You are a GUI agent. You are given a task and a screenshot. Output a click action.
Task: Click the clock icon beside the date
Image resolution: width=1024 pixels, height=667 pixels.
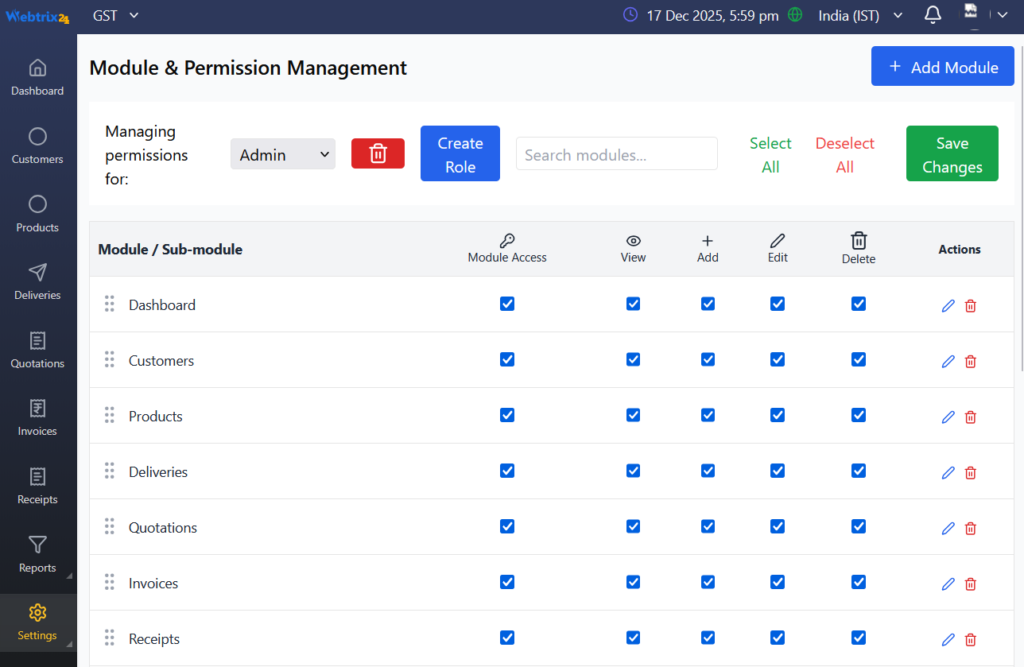(x=630, y=14)
